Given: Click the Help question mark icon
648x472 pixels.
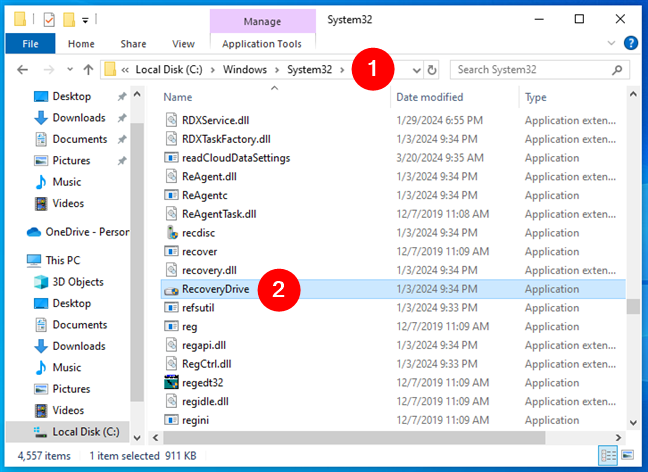Looking at the screenshot, I should point(631,43).
